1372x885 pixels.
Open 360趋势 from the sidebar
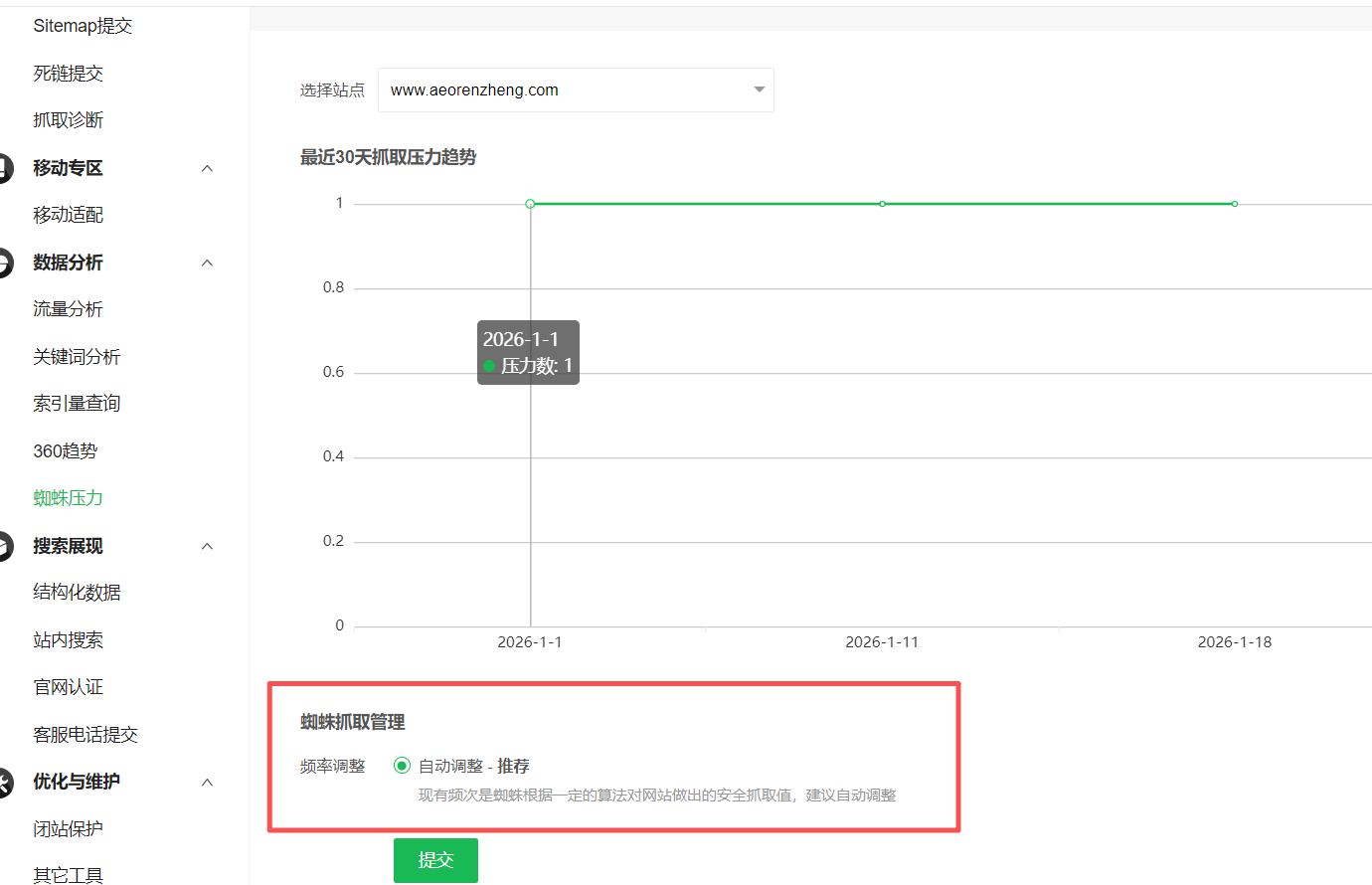click(66, 451)
